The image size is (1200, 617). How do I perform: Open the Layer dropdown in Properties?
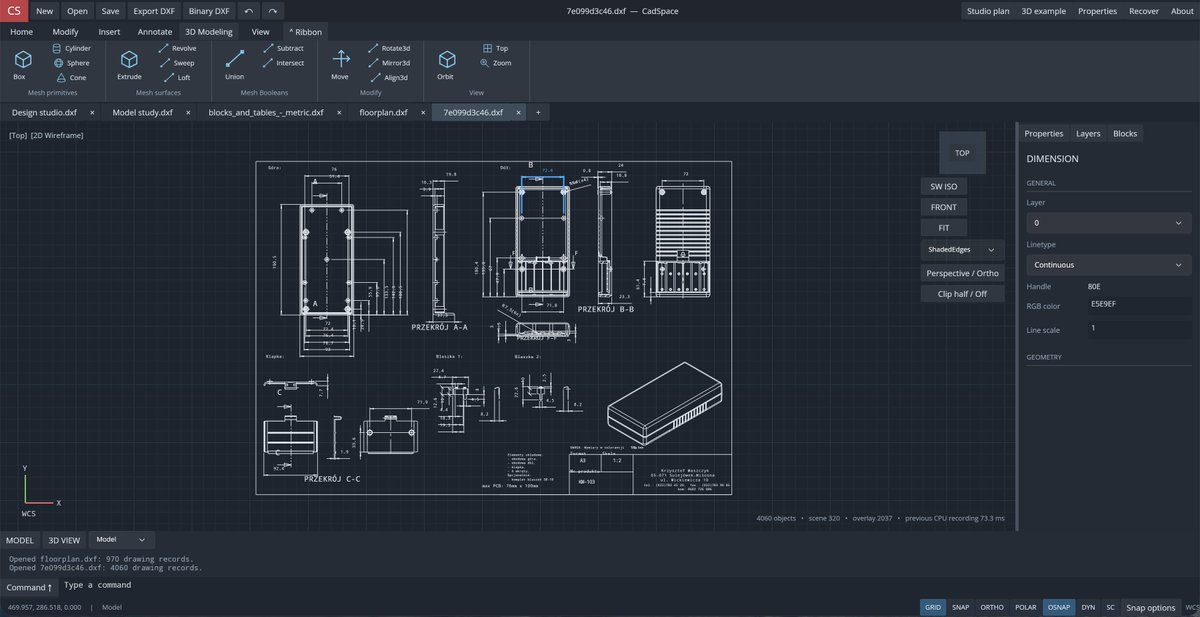click(1109, 223)
